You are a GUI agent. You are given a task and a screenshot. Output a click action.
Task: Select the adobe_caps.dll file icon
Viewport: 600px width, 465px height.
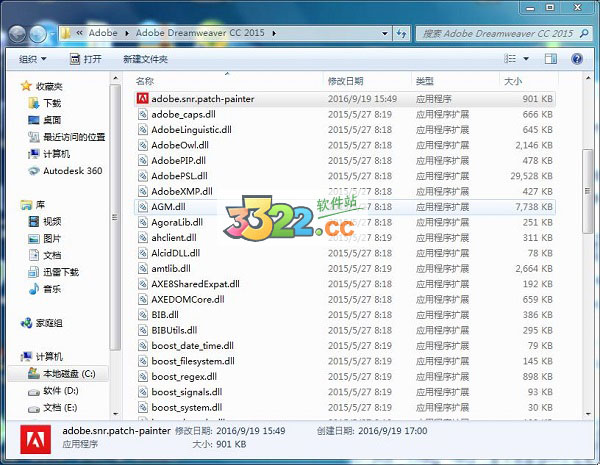[142, 114]
